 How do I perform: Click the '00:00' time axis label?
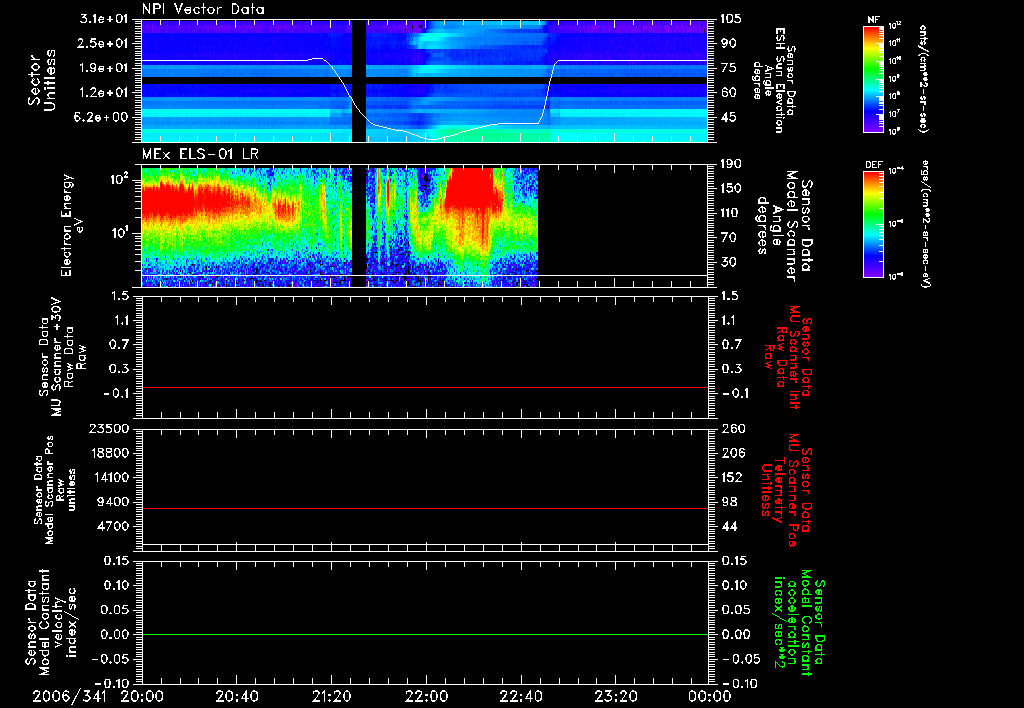coord(709,697)
